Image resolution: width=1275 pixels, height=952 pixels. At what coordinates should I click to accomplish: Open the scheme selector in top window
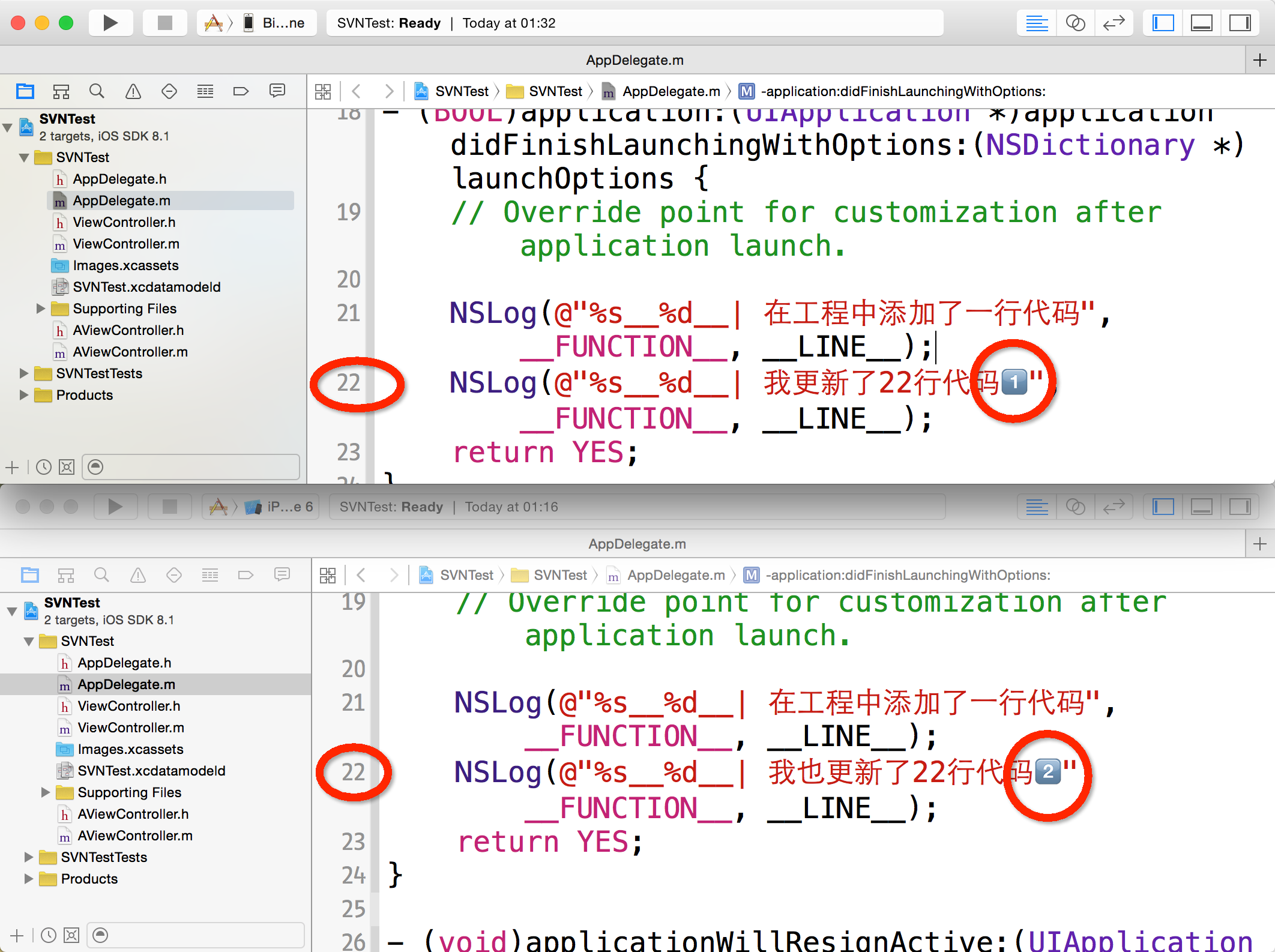pyautogui.click(x=257, y=23)
